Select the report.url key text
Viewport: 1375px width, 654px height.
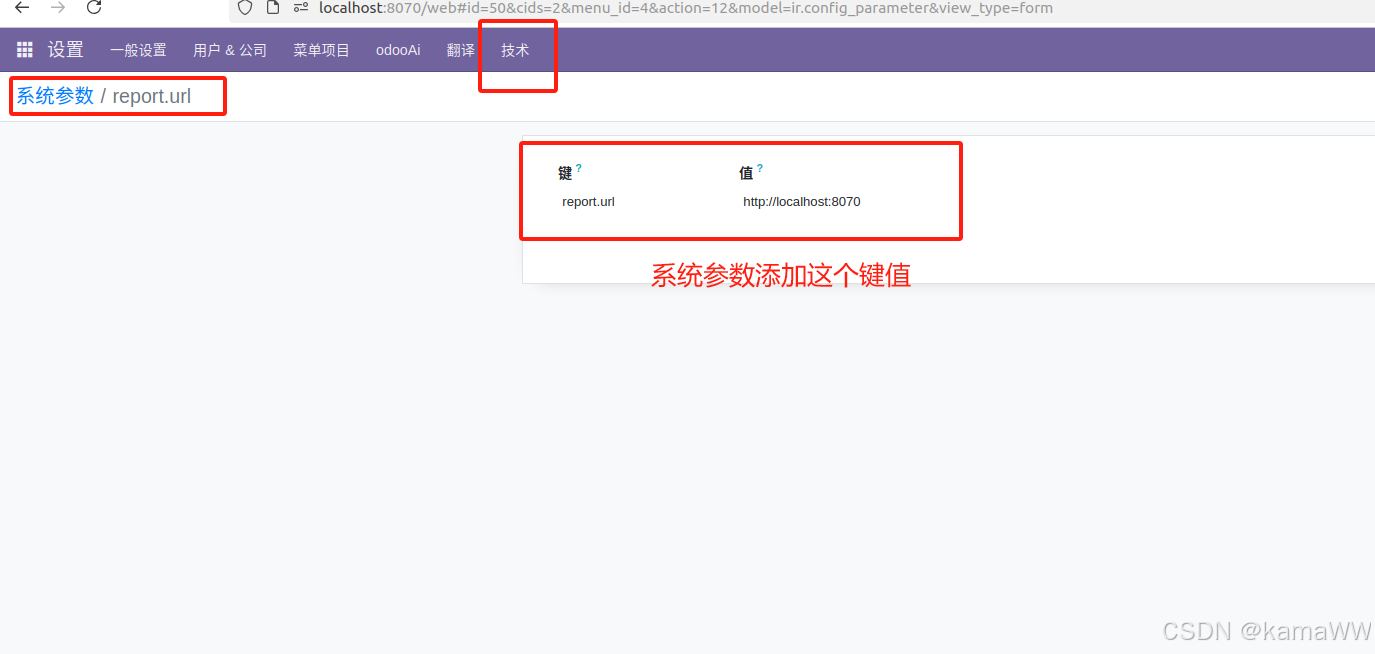pos(588,201)
